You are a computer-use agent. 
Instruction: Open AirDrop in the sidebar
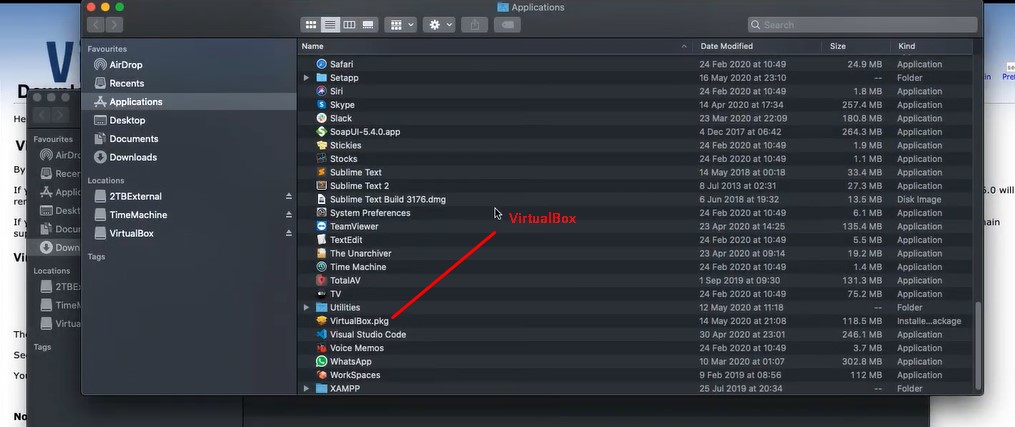[x=189, y=65]
